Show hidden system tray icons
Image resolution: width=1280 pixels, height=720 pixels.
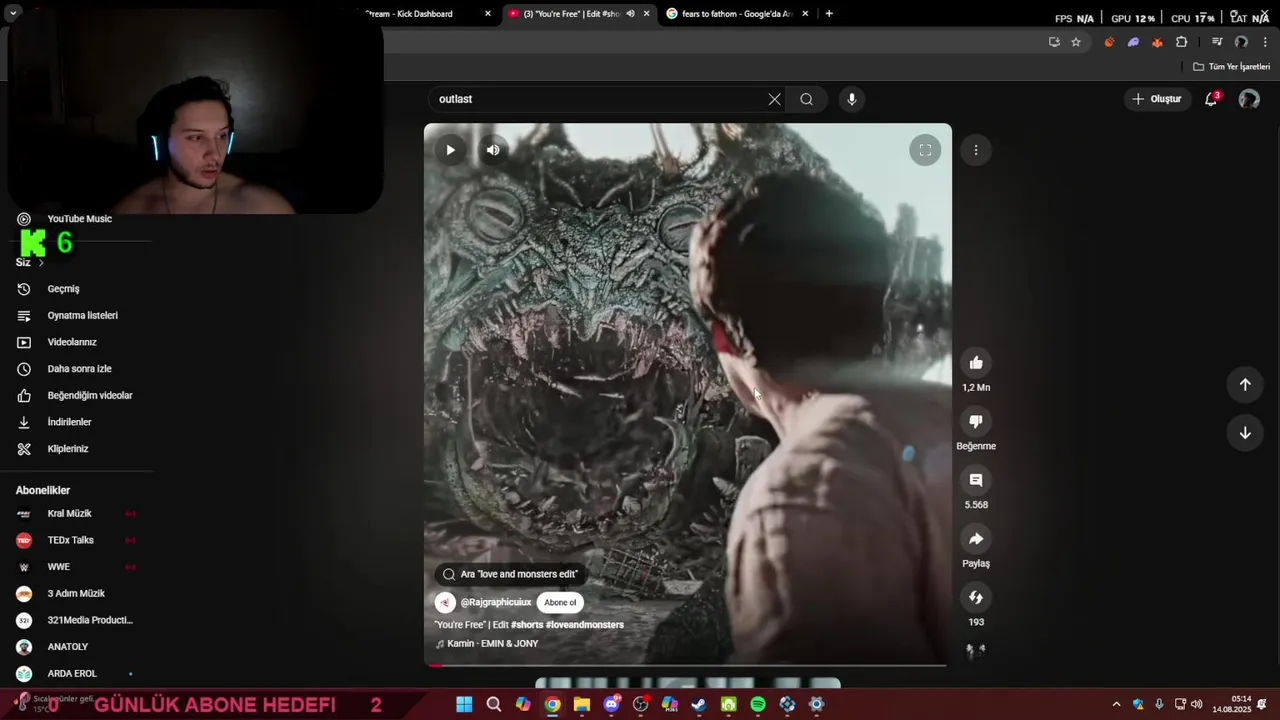coord(1116,705)
